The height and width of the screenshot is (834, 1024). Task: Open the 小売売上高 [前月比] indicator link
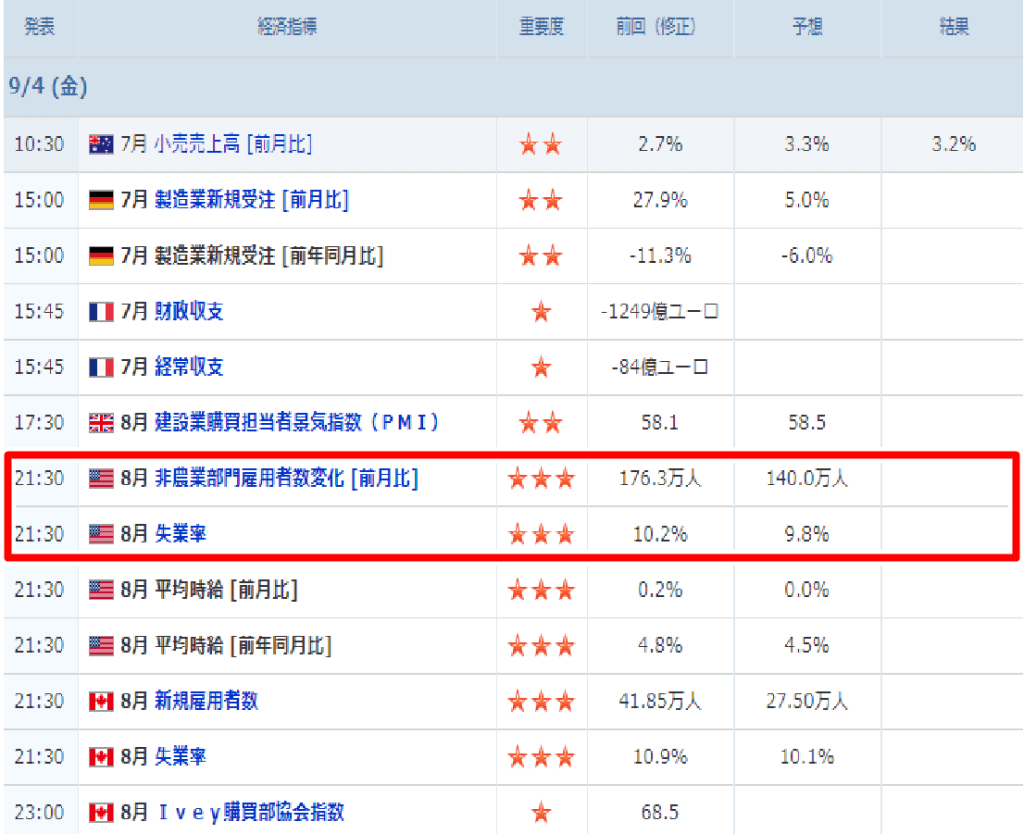[233, 144]
